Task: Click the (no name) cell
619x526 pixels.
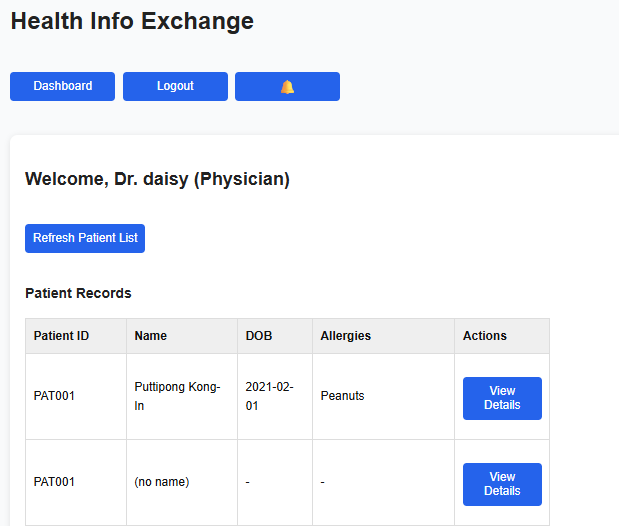Action: pos(161,482)
